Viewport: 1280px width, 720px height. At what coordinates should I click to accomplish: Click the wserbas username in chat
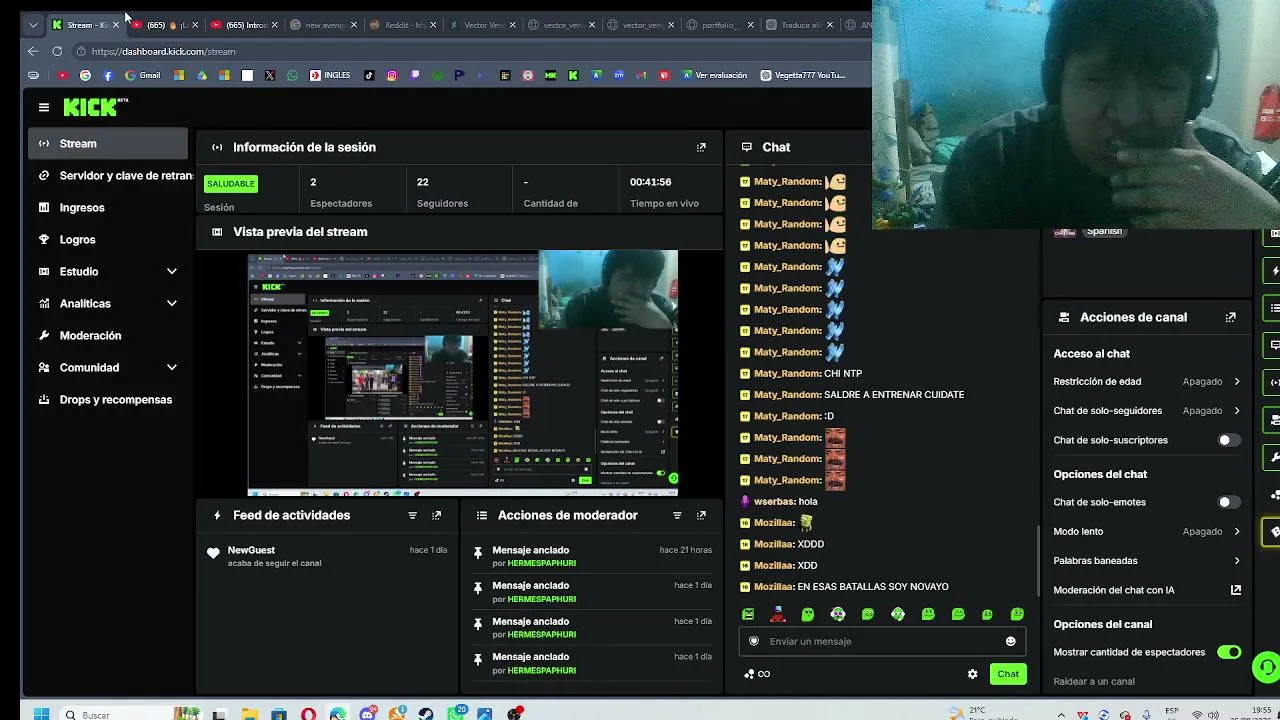pos(774,502)
